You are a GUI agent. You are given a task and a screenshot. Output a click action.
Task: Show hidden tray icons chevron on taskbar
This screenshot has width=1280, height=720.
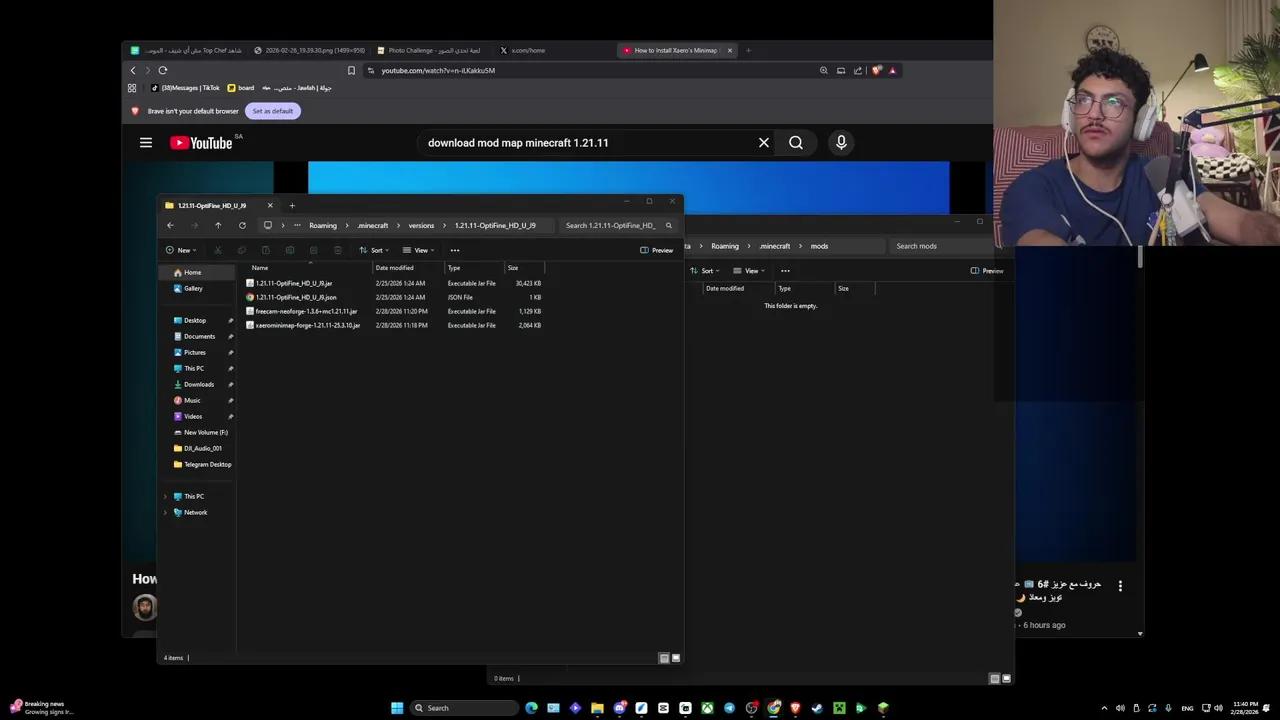1104,708
